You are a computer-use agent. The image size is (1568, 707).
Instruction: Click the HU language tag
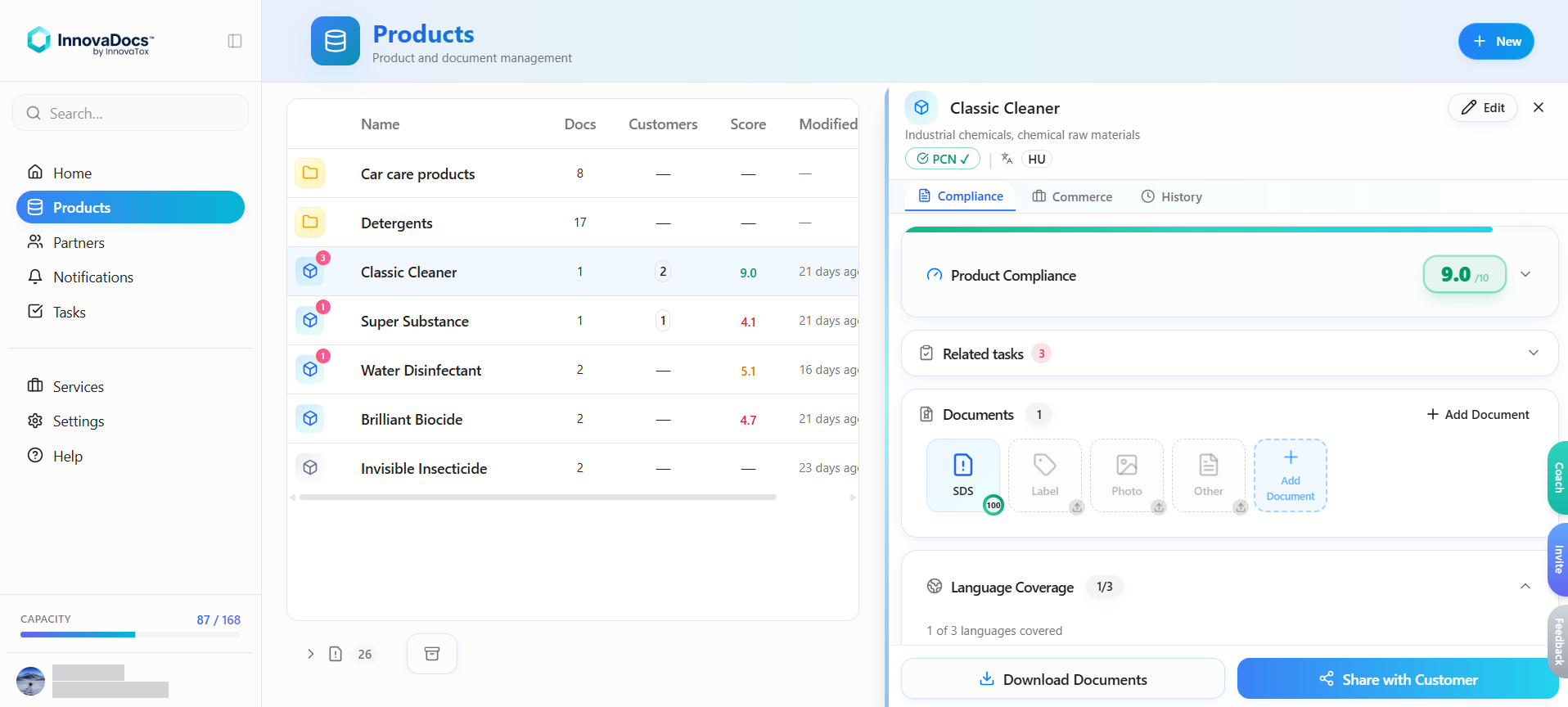point(1037,159)
